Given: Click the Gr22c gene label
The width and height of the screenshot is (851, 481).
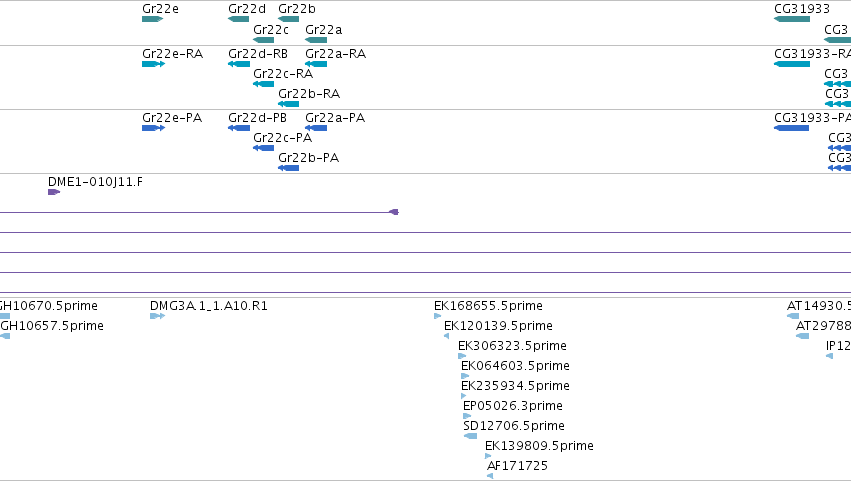Looking at the screenshot, I should tap(271, 29).
